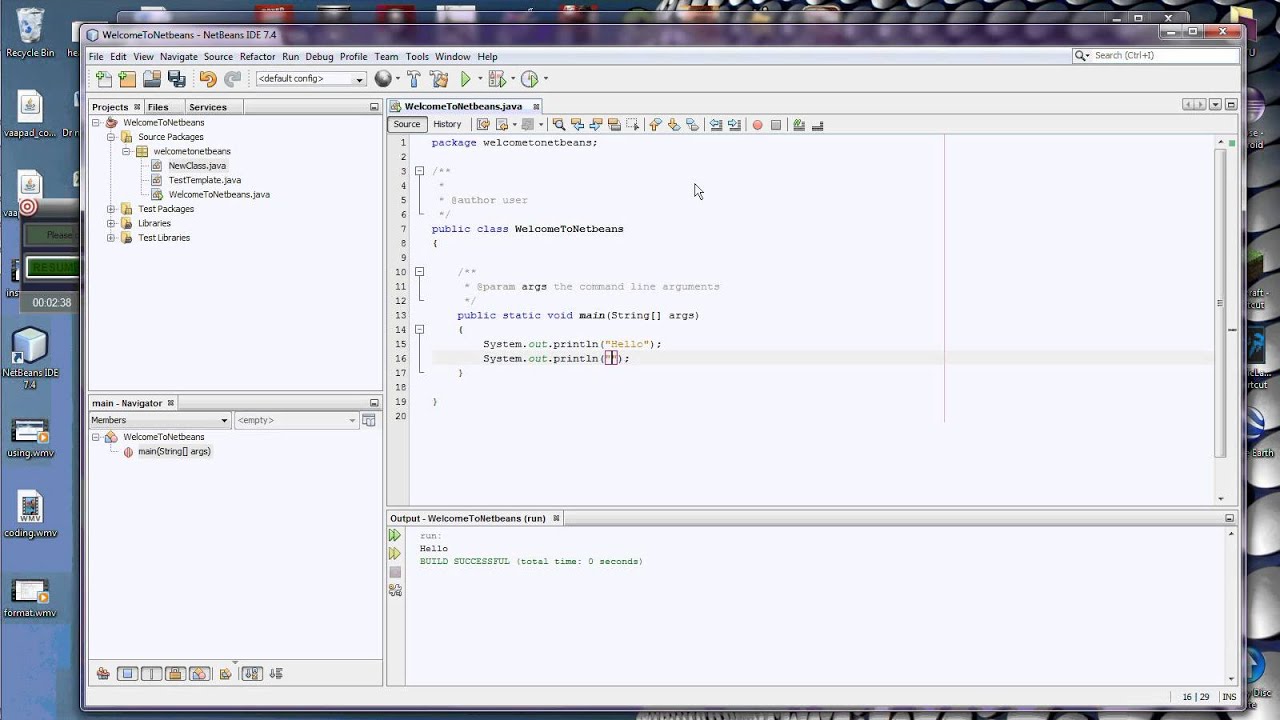Collapse the Javadoc comment fold at line 3
The height and width of the screenshot is (720, 1280).
tap(419, 171)
